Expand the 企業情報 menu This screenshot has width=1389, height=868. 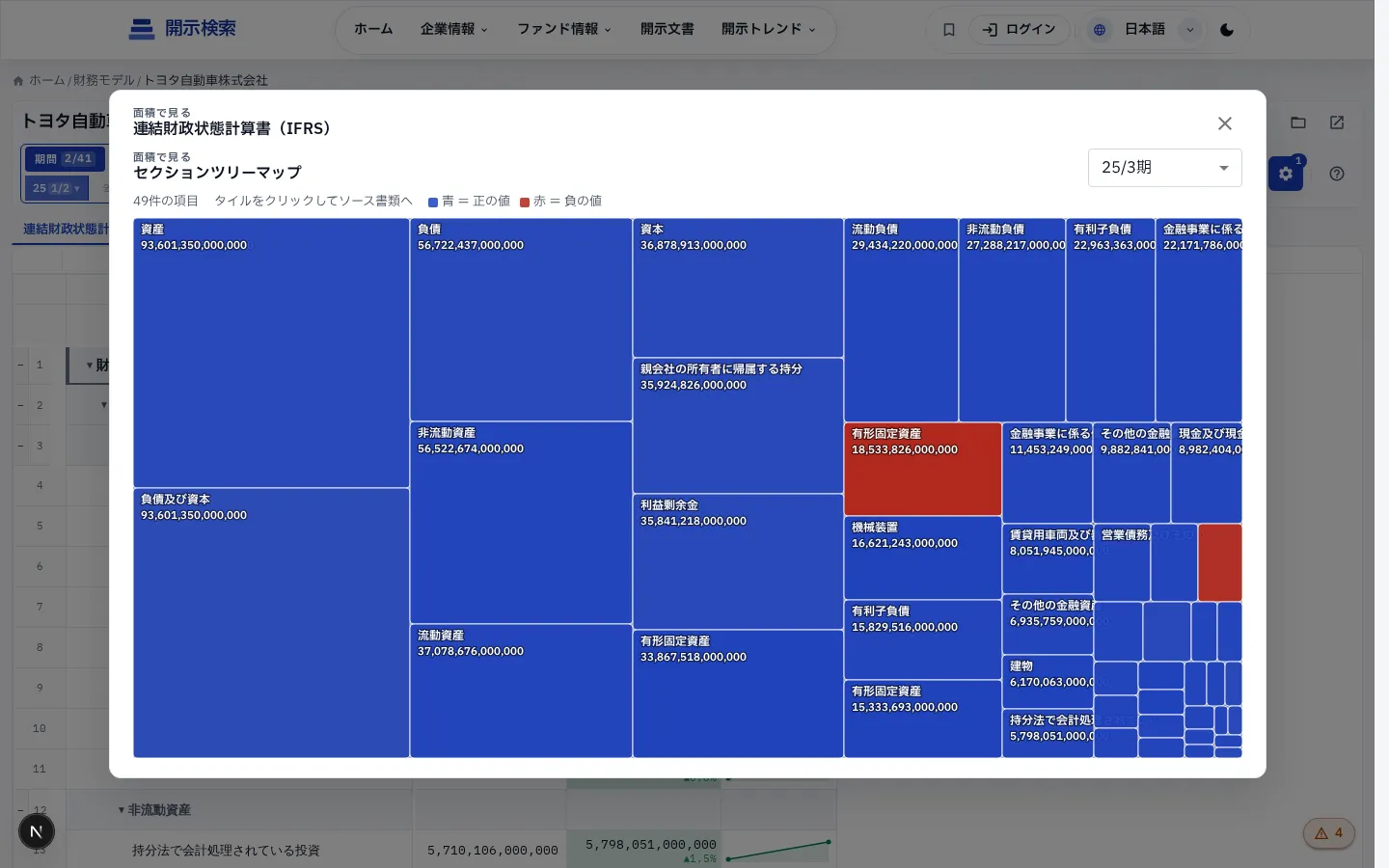point(453,29)
